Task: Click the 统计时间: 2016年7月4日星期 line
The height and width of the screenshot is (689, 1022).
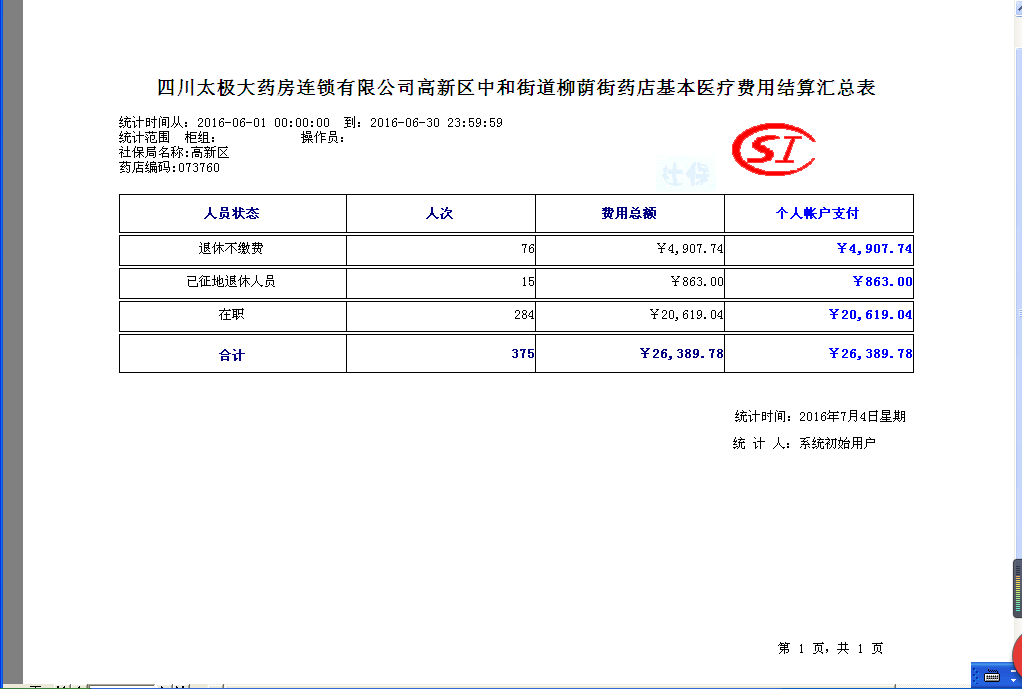Action: point(820,417)
